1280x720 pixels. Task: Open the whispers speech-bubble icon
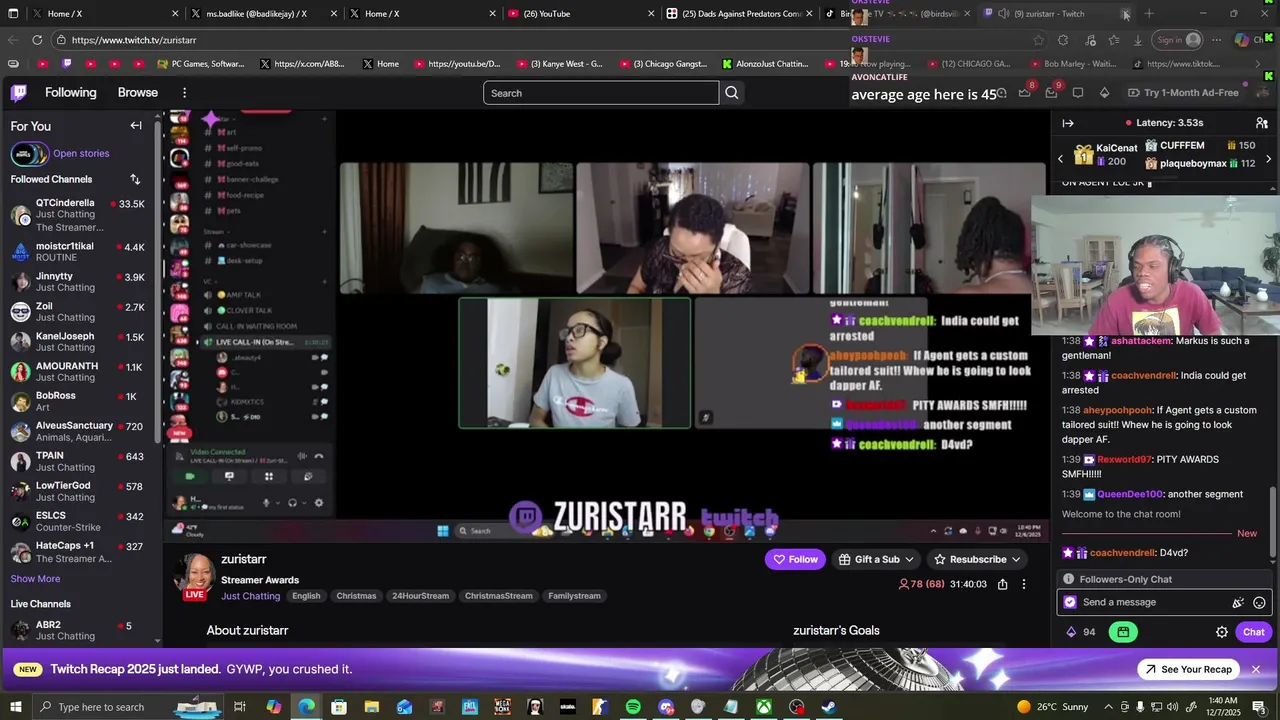1078,92
